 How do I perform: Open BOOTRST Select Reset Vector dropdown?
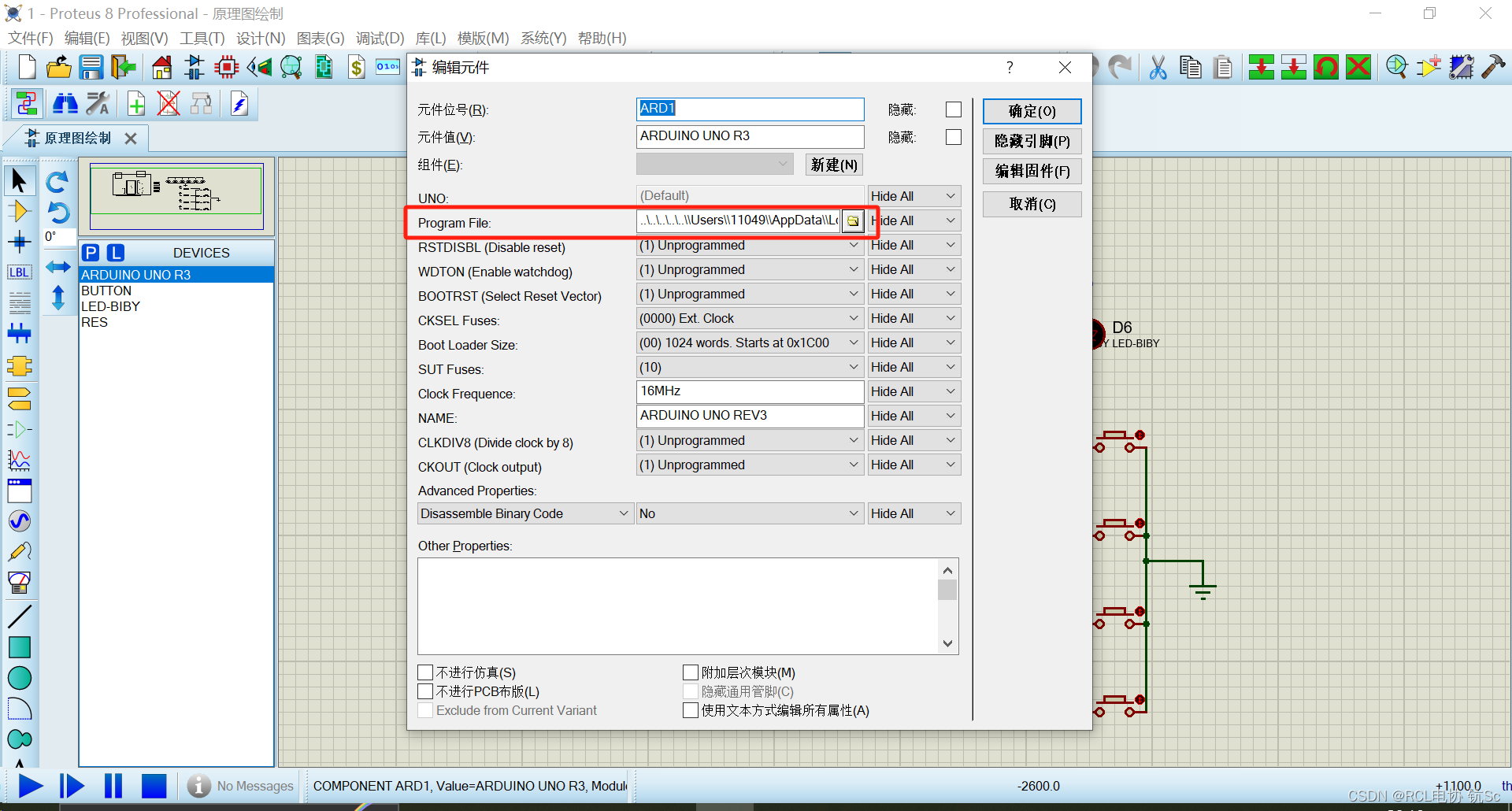click(750, 294)
